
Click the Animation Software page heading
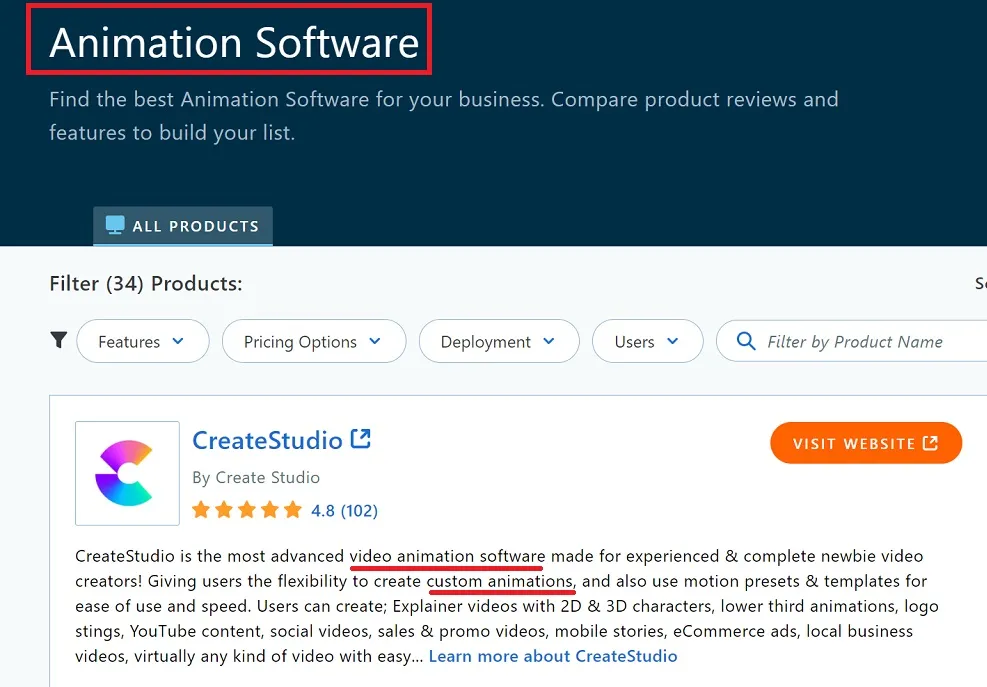(x=234, y=42)
